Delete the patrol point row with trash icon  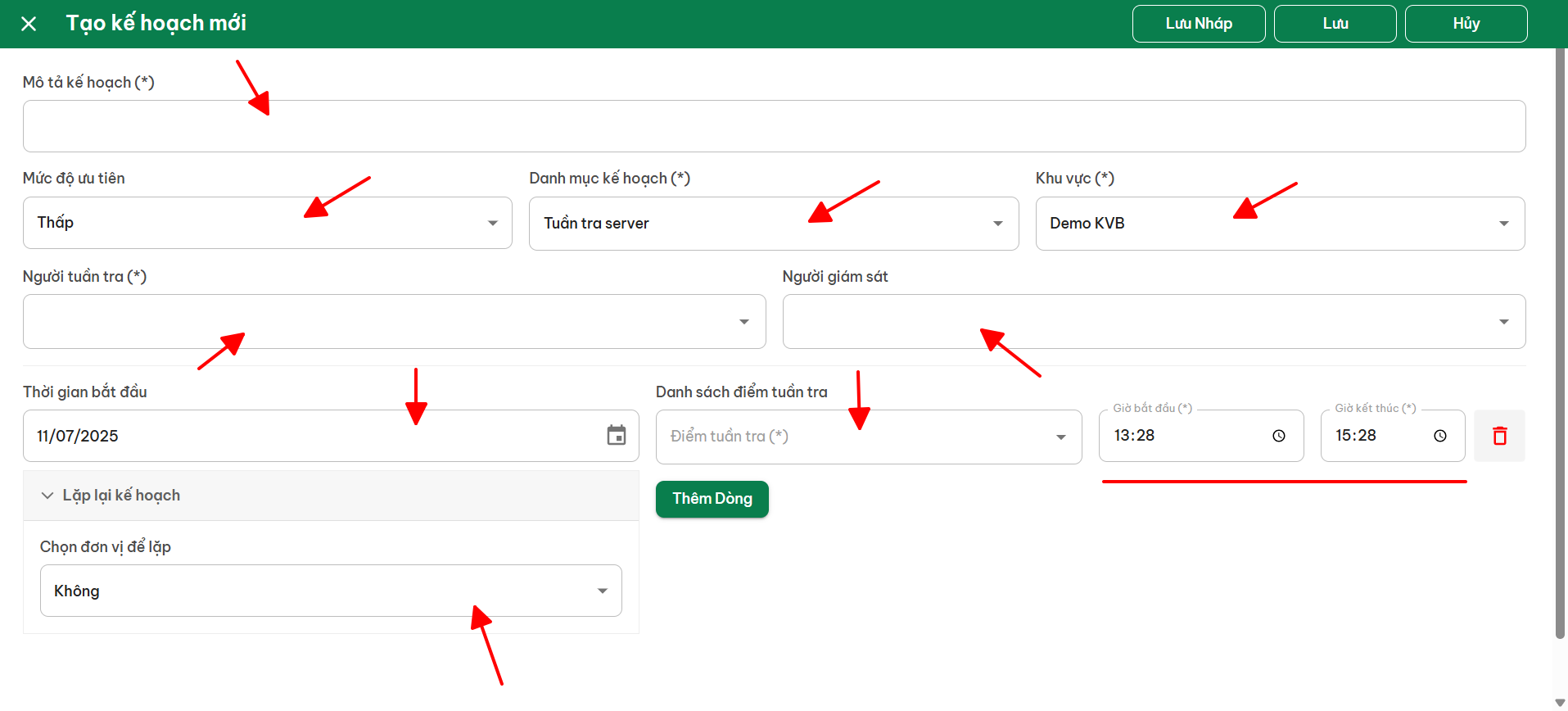pyautogui.click(x=1499, y=436)
